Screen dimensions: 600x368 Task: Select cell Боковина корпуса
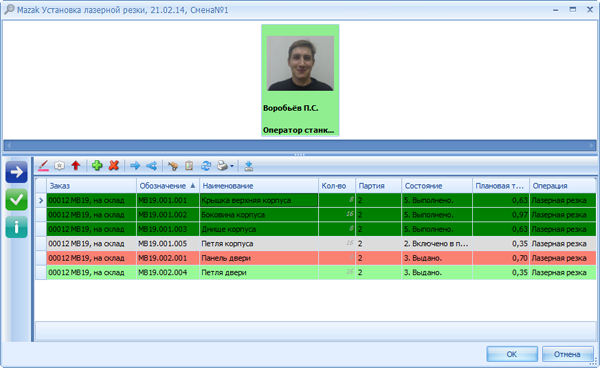(x=259, y=215)
